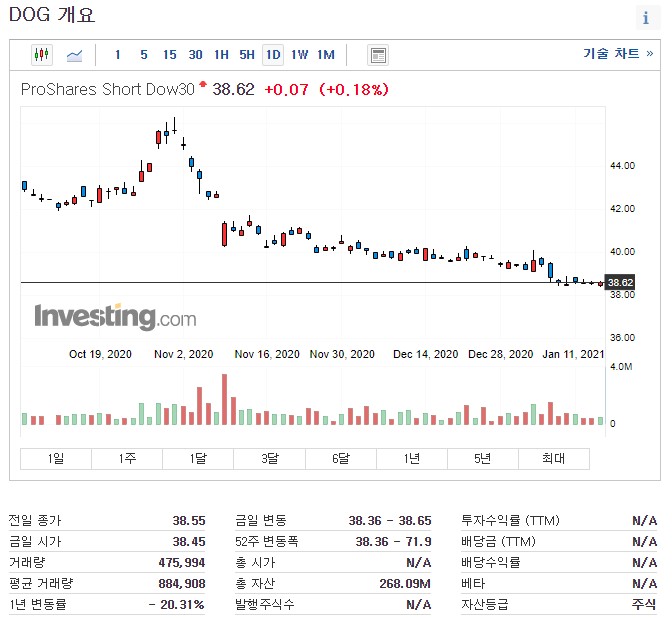Click the 금일 변동 range 38.36 - 38.65
Image resolution: width=672 pixels, height=618 pixels.
click(390, 521)
